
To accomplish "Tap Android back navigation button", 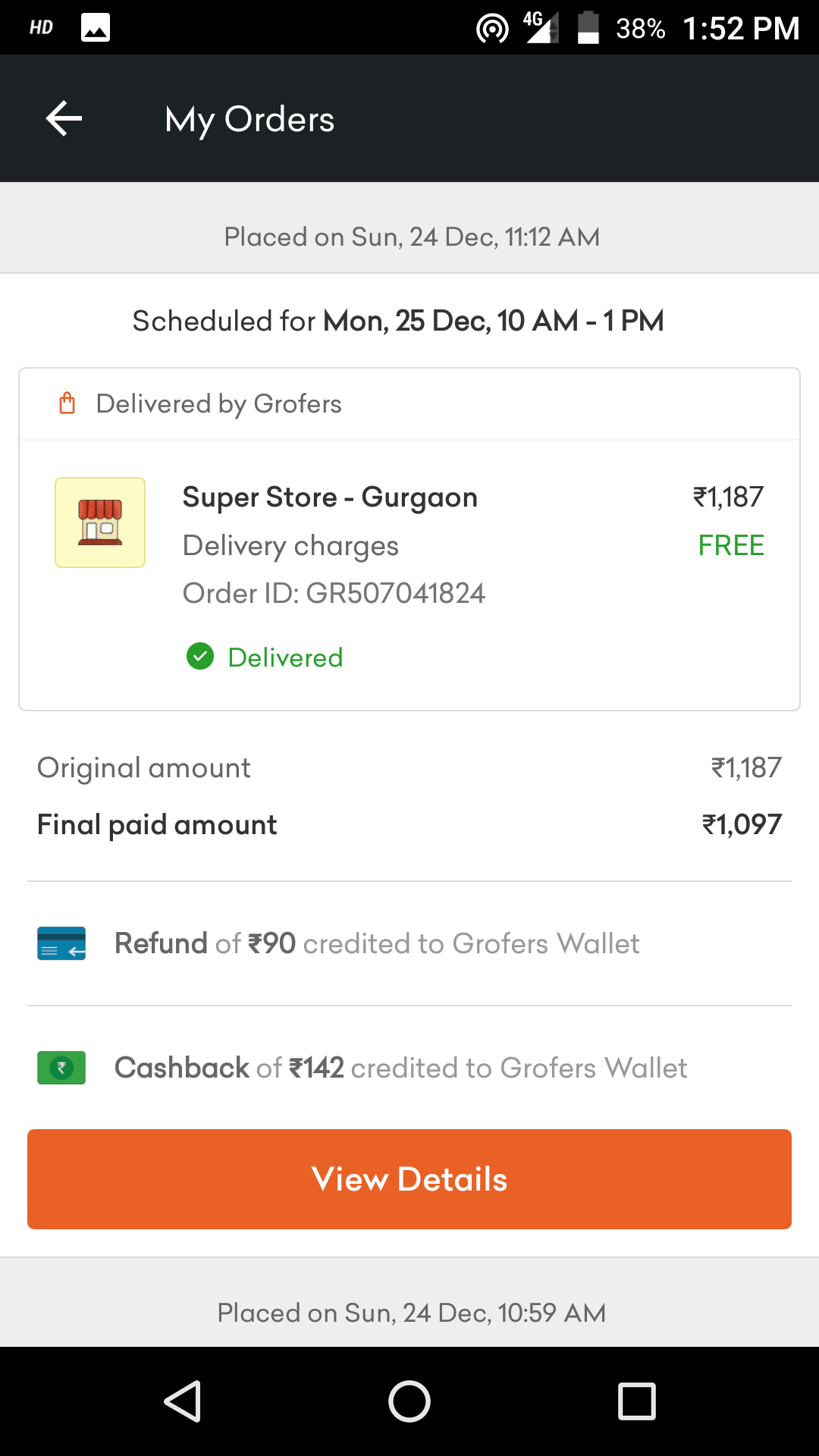I will click(183, 1401).
